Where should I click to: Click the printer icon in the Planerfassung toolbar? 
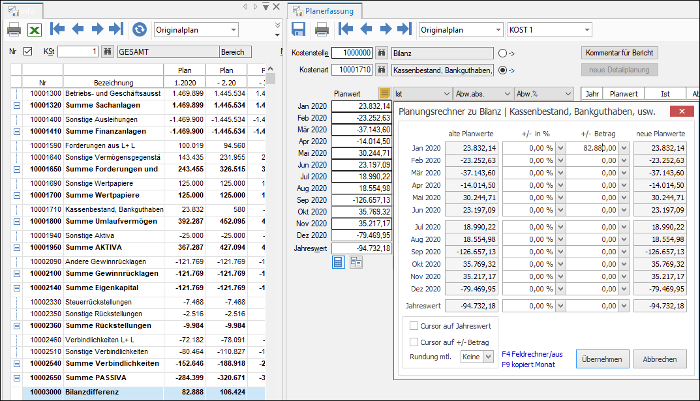coord(321,30)
